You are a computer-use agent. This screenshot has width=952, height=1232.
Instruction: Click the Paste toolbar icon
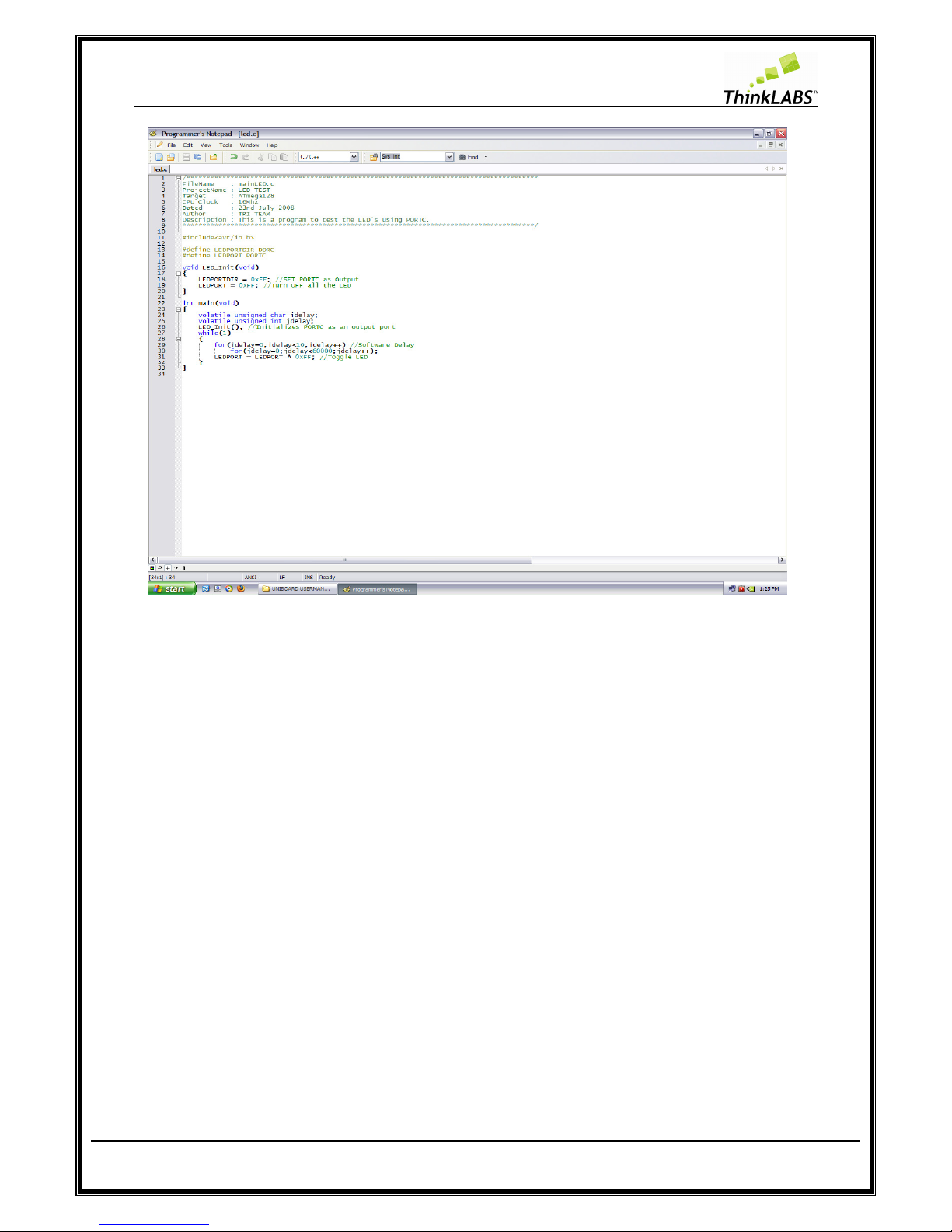[x=284, y=157]
